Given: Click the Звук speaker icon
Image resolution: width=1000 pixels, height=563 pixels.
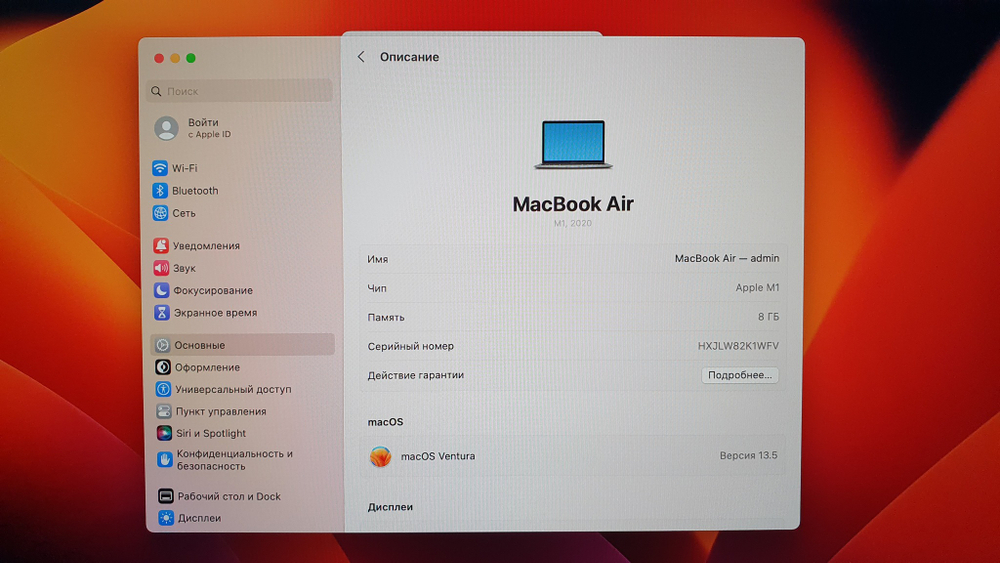Looking at the screenshot, I should coord(161,268).
